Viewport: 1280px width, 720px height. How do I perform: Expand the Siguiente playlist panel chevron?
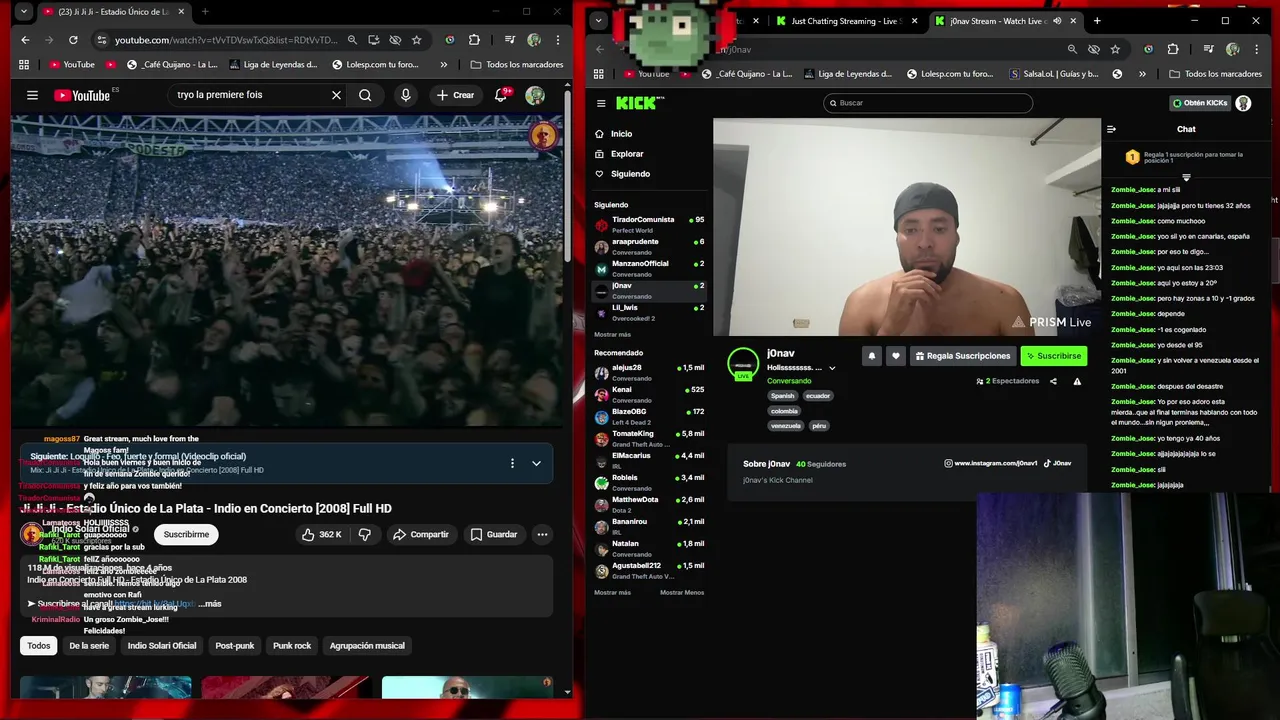pos(536,463)
